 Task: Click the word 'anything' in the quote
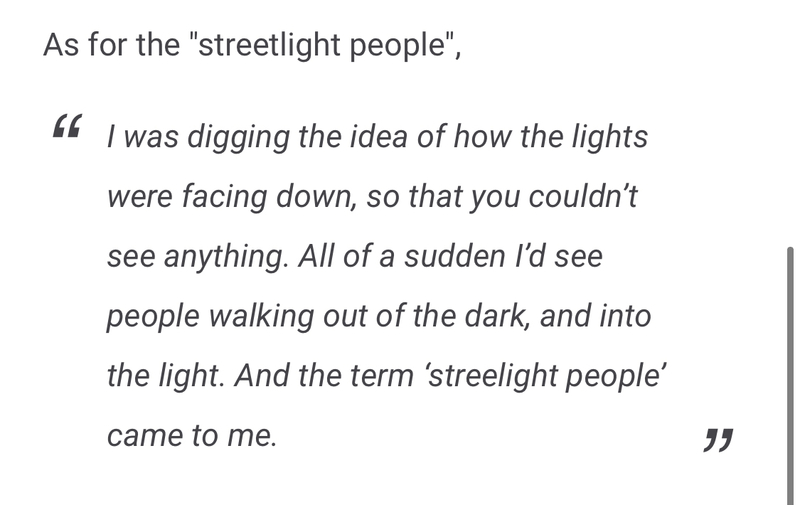(x=226, y=257)
